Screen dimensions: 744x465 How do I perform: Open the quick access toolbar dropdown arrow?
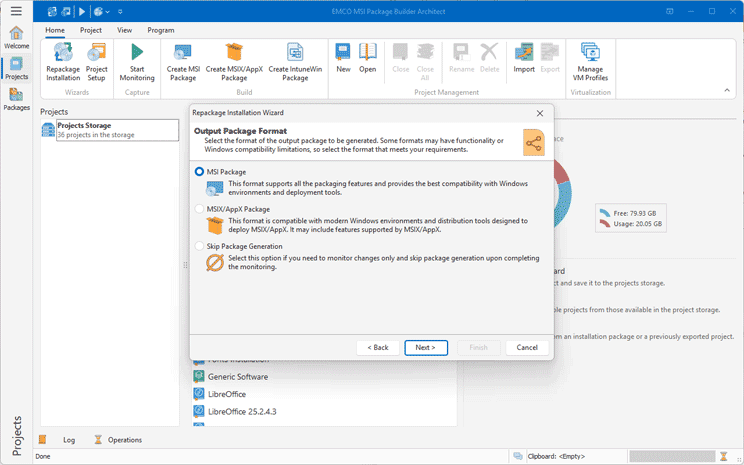121,12
